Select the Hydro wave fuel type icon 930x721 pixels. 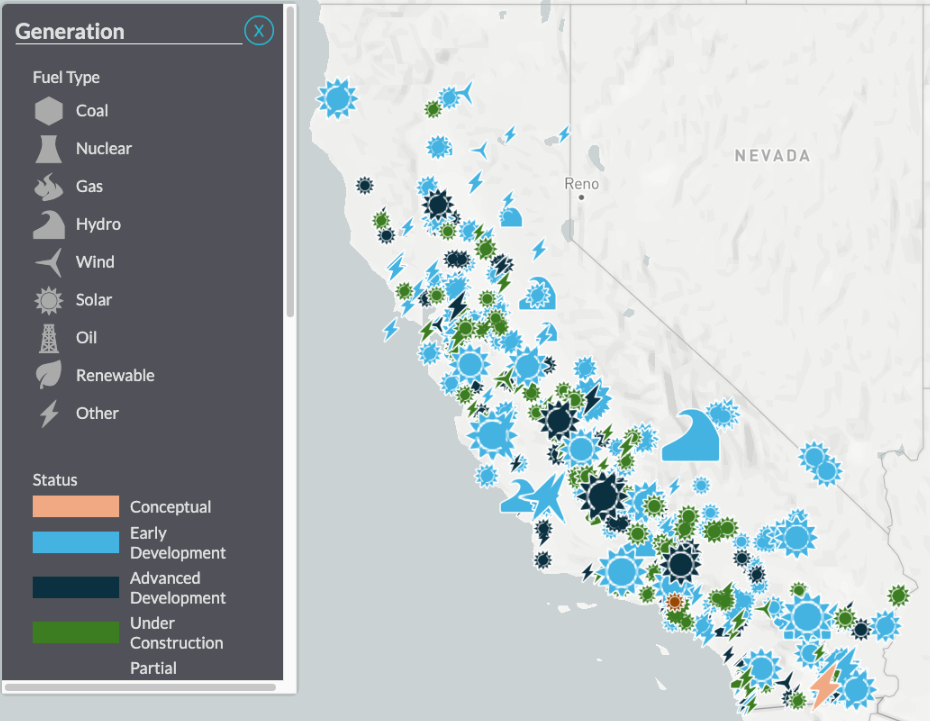48,224
